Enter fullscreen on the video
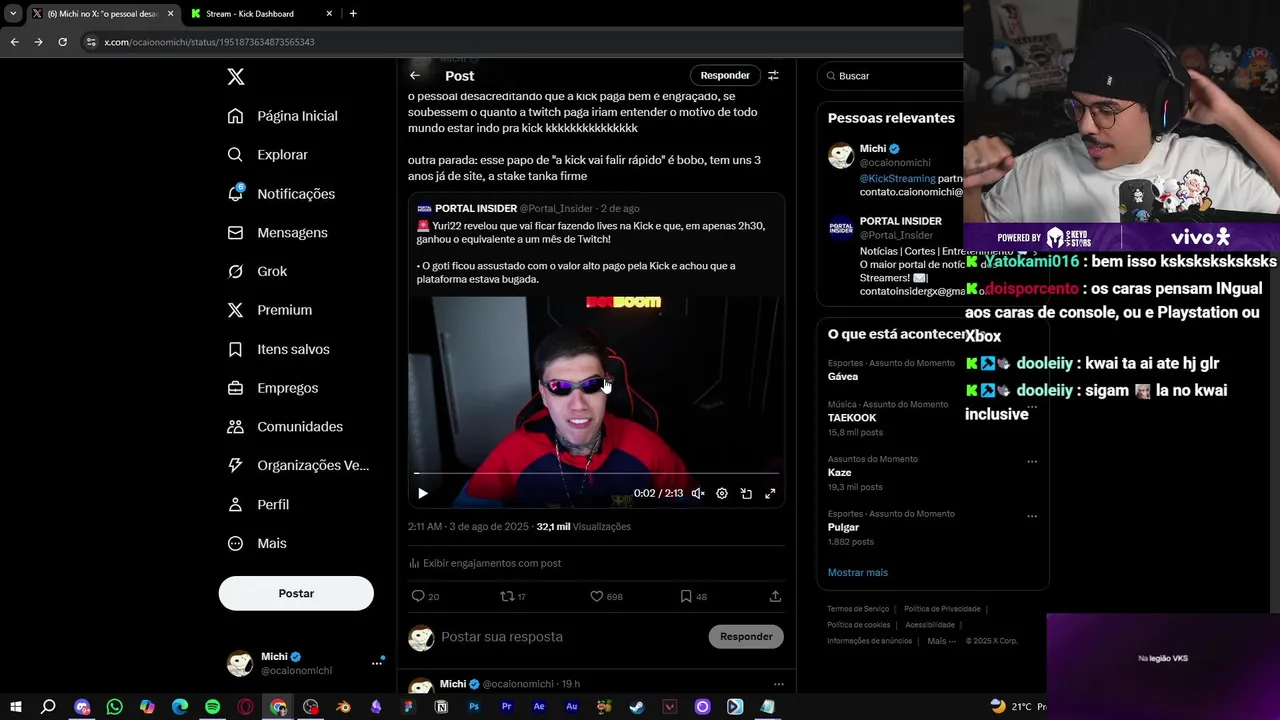The image size is (1280, 720). [x=770, y=493]
